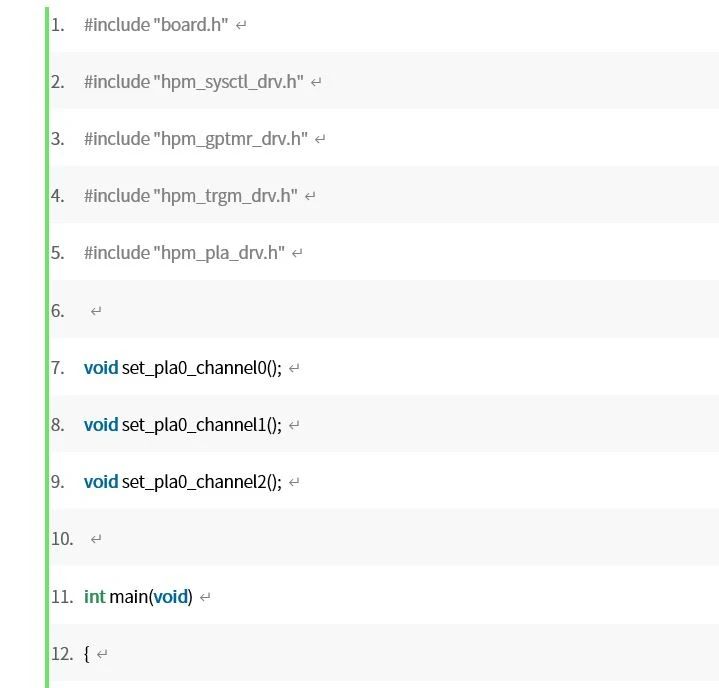This screenshot has width=719, height=688.
Task: Click the opening brace on line 12
Action: pyautogui.click(x=87, y=654)
